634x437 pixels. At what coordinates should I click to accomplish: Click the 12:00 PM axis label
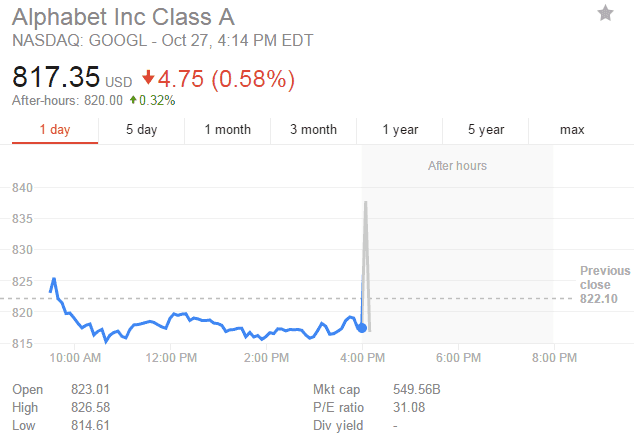pos(171,357)
